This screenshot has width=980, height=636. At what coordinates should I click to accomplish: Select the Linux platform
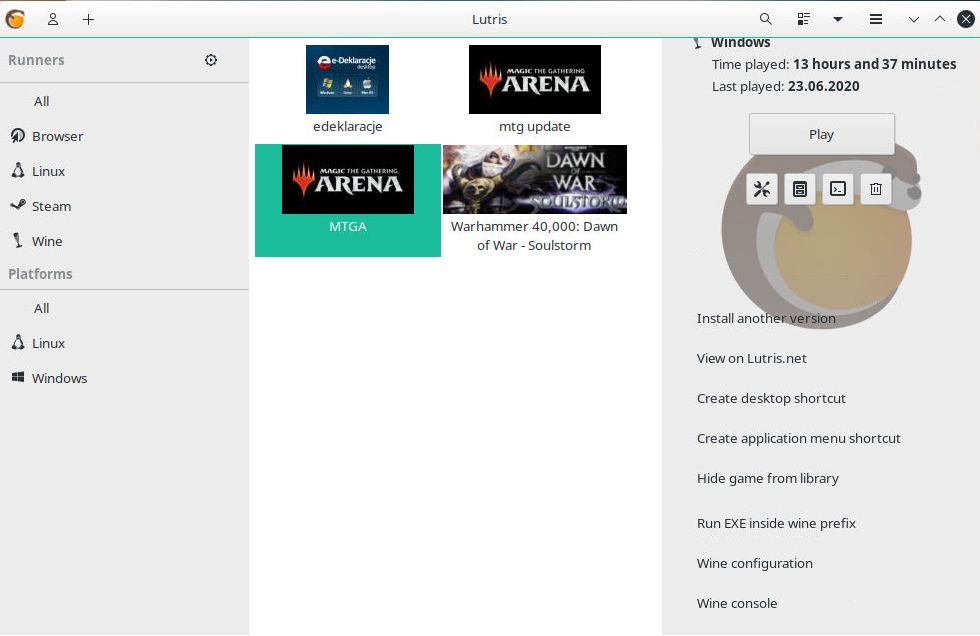124,343
